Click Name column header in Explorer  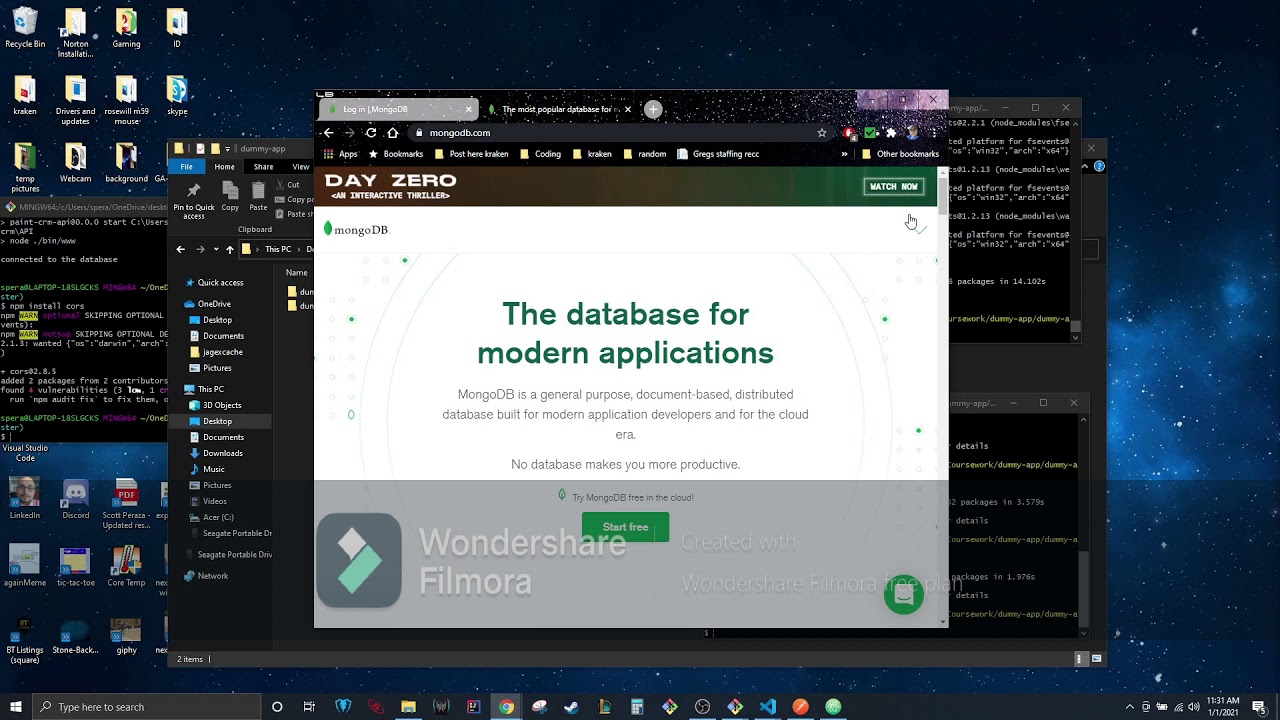(x=296, y=272)
